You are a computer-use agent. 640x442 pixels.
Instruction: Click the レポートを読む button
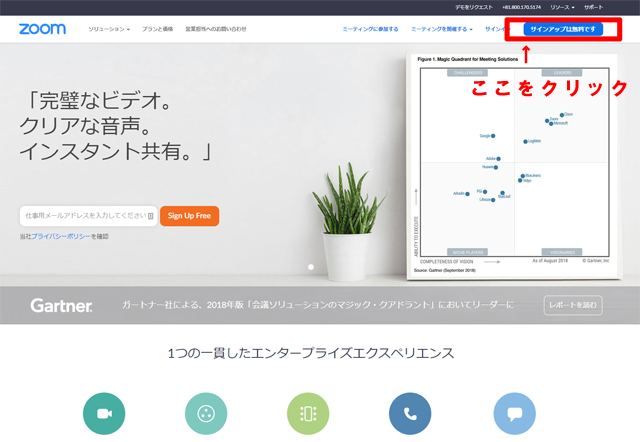573,305
